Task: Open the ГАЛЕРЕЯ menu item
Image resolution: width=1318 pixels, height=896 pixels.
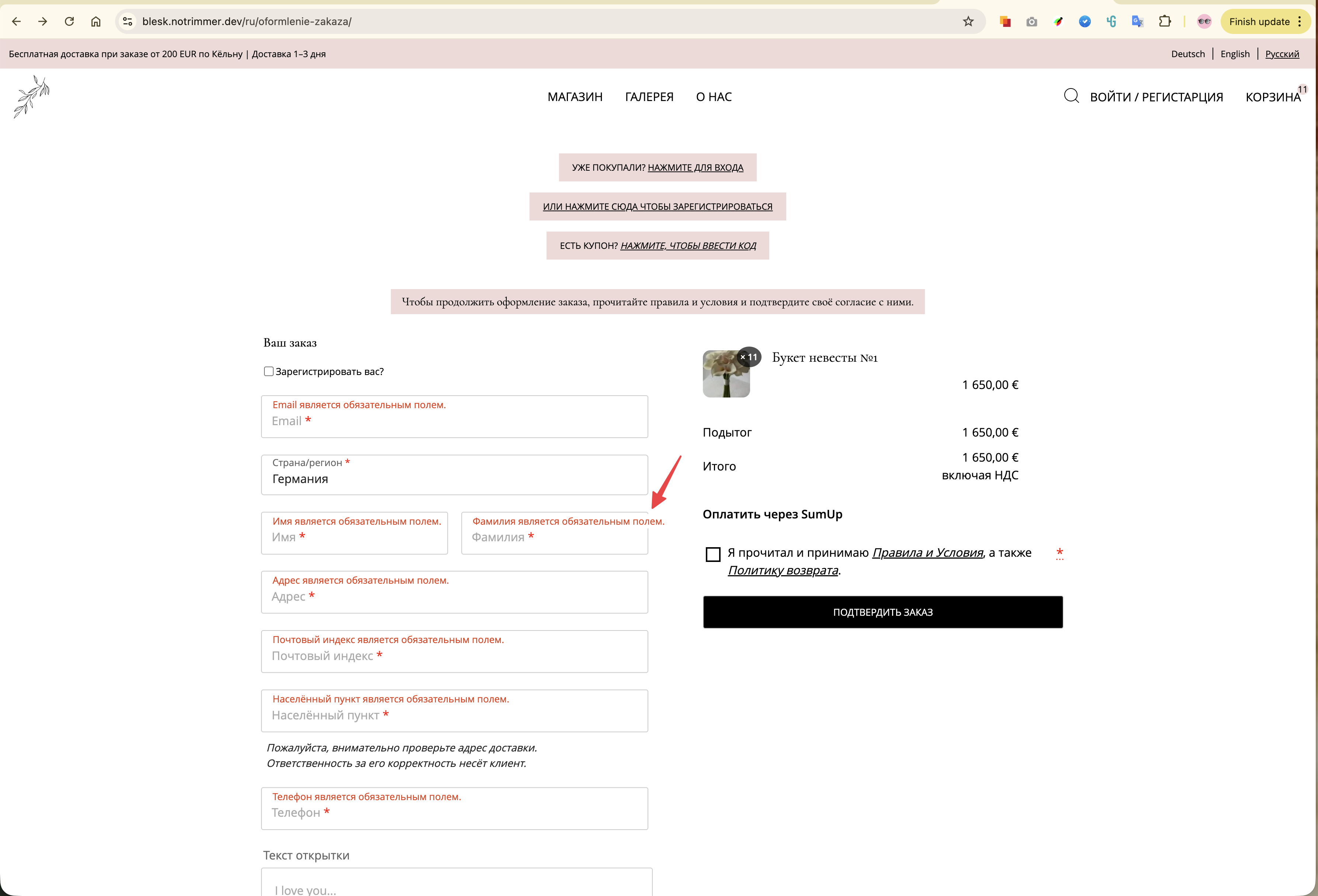Action: pos(649,97)
